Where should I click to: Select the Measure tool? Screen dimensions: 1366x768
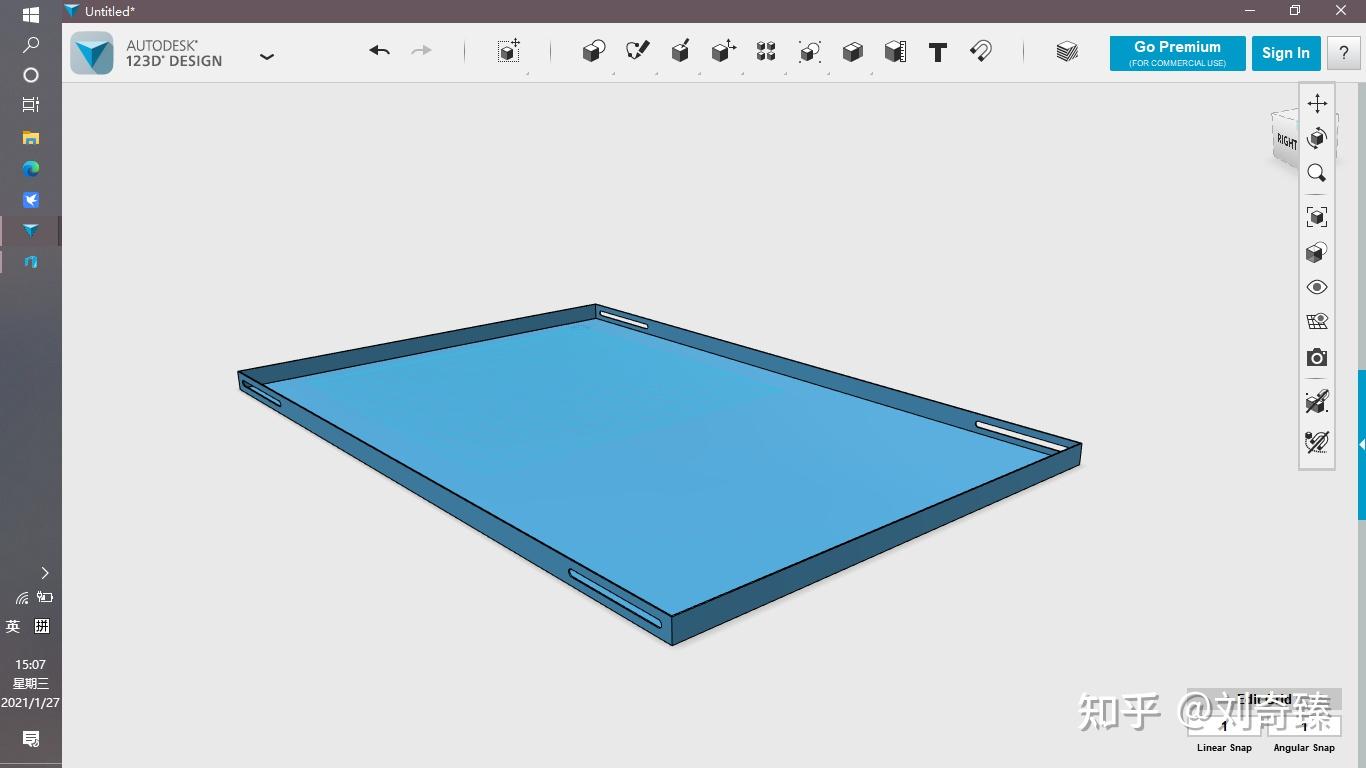point(894,52)
